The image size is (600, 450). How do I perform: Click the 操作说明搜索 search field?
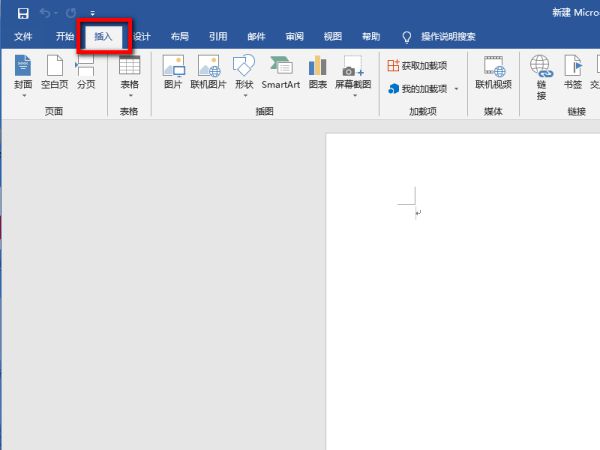(x=448, y=37)
